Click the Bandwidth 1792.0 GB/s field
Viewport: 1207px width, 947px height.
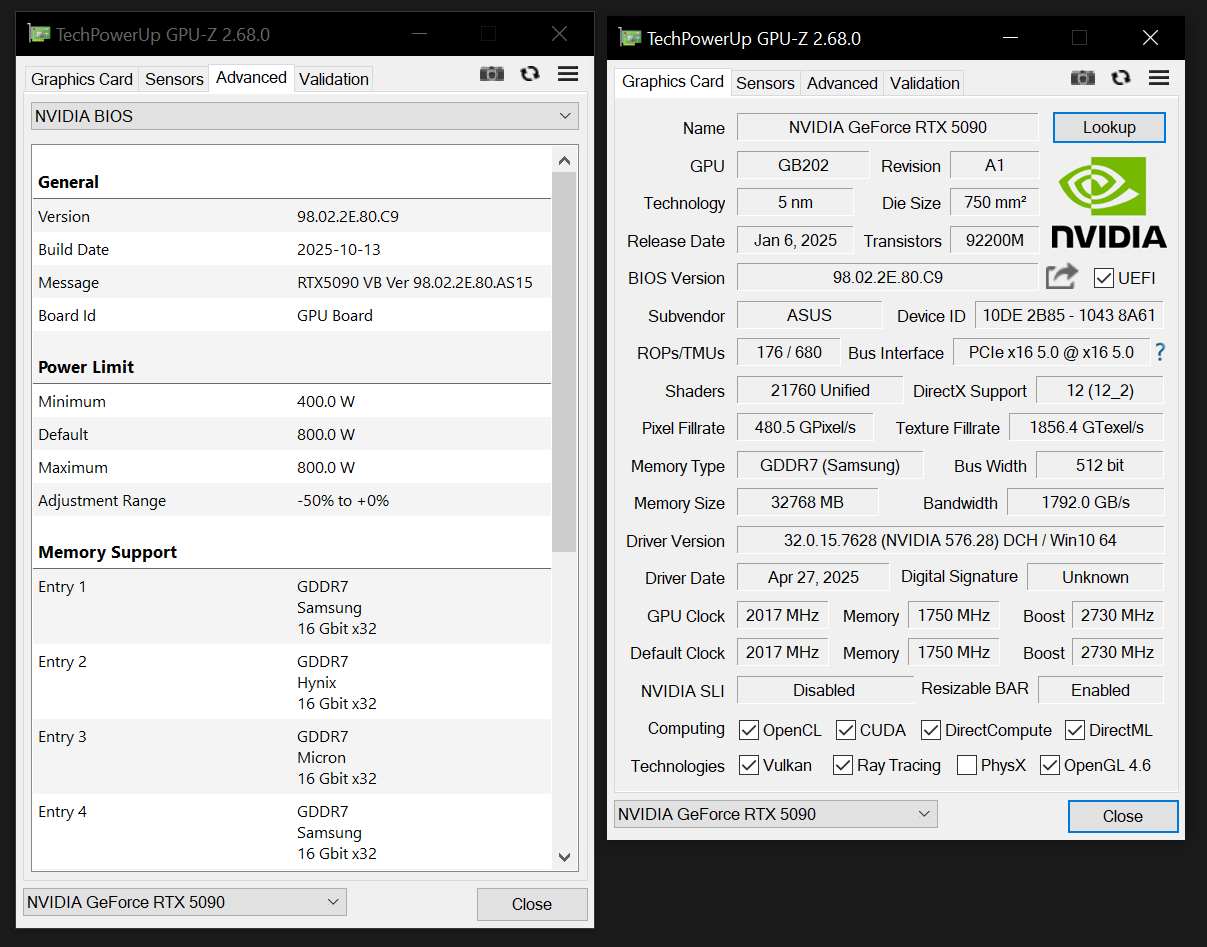click(x=1085, y=502)
